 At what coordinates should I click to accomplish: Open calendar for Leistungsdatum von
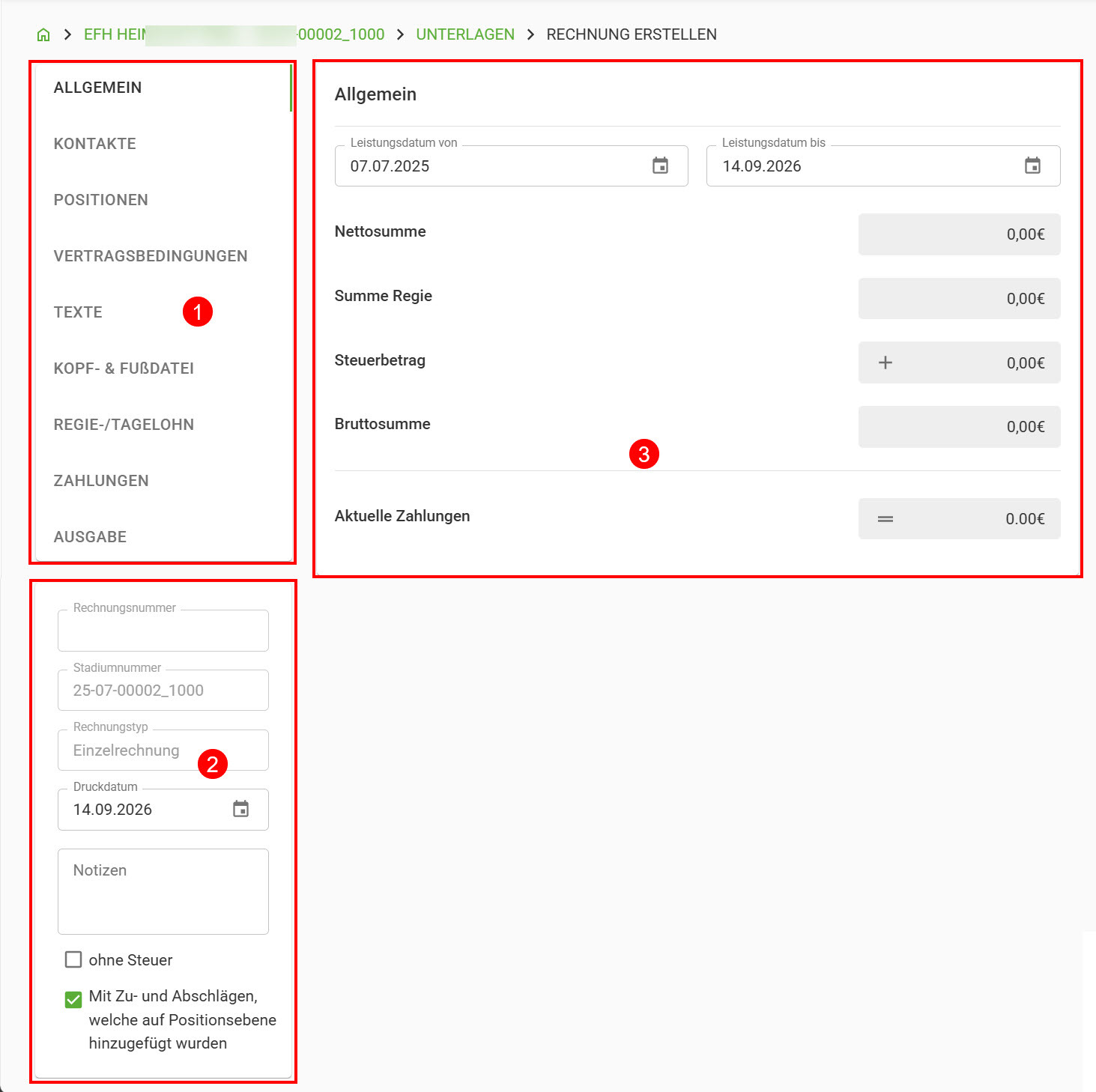[660, 166]
